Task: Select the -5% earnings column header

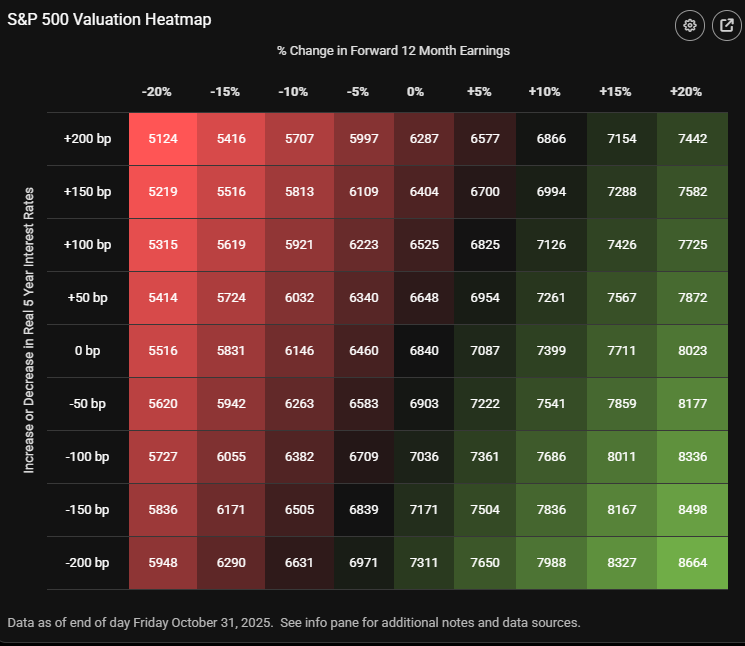Action: (x=357, y=92)
